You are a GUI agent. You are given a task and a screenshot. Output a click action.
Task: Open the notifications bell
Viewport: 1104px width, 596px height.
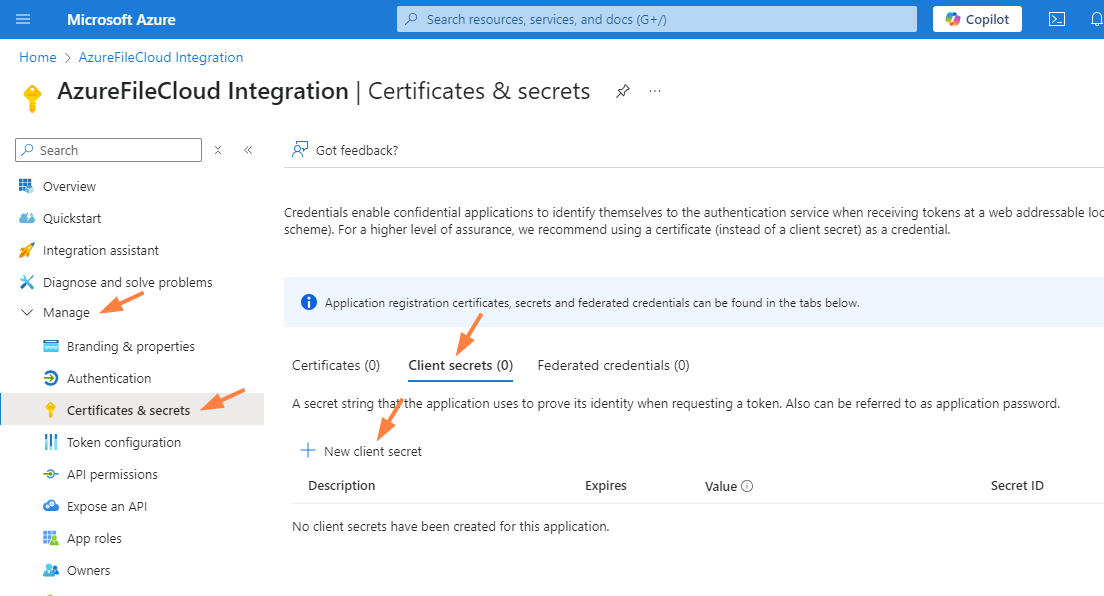pyautogui.click(x=1095, y=19)
